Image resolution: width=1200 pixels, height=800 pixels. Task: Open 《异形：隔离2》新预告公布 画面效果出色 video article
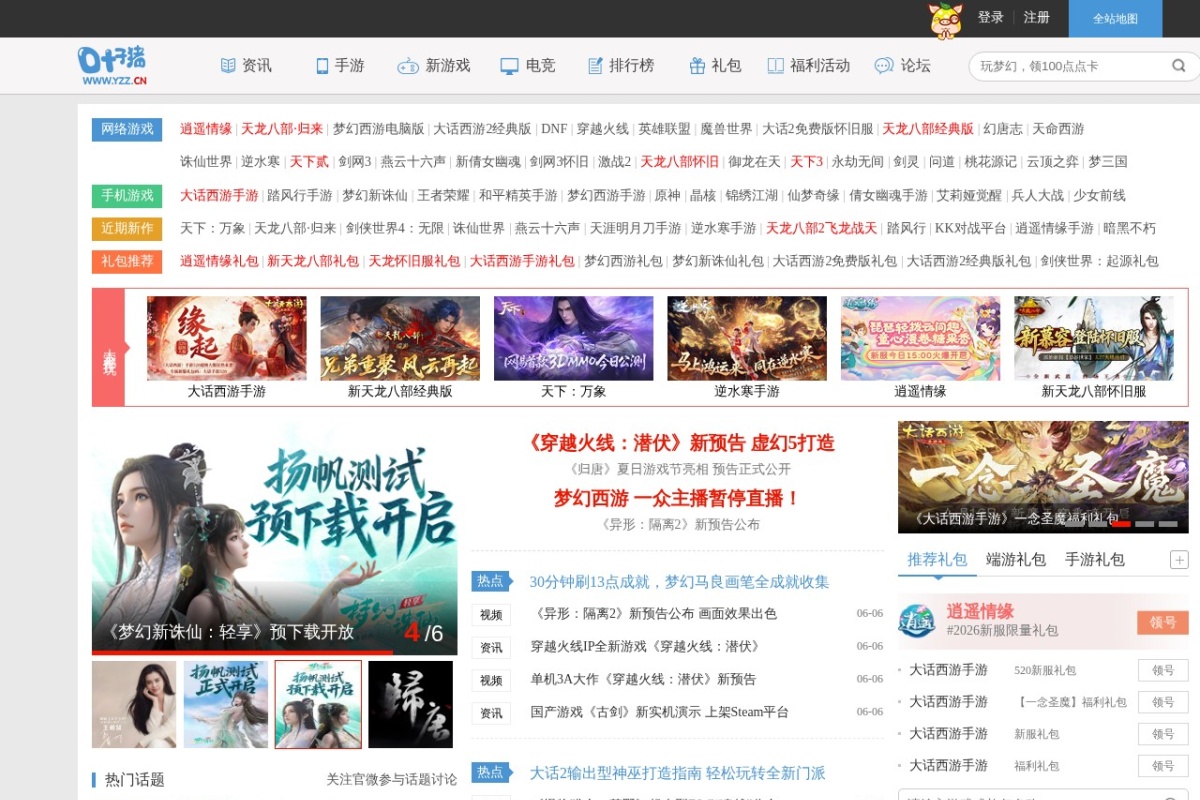[654, 614]
